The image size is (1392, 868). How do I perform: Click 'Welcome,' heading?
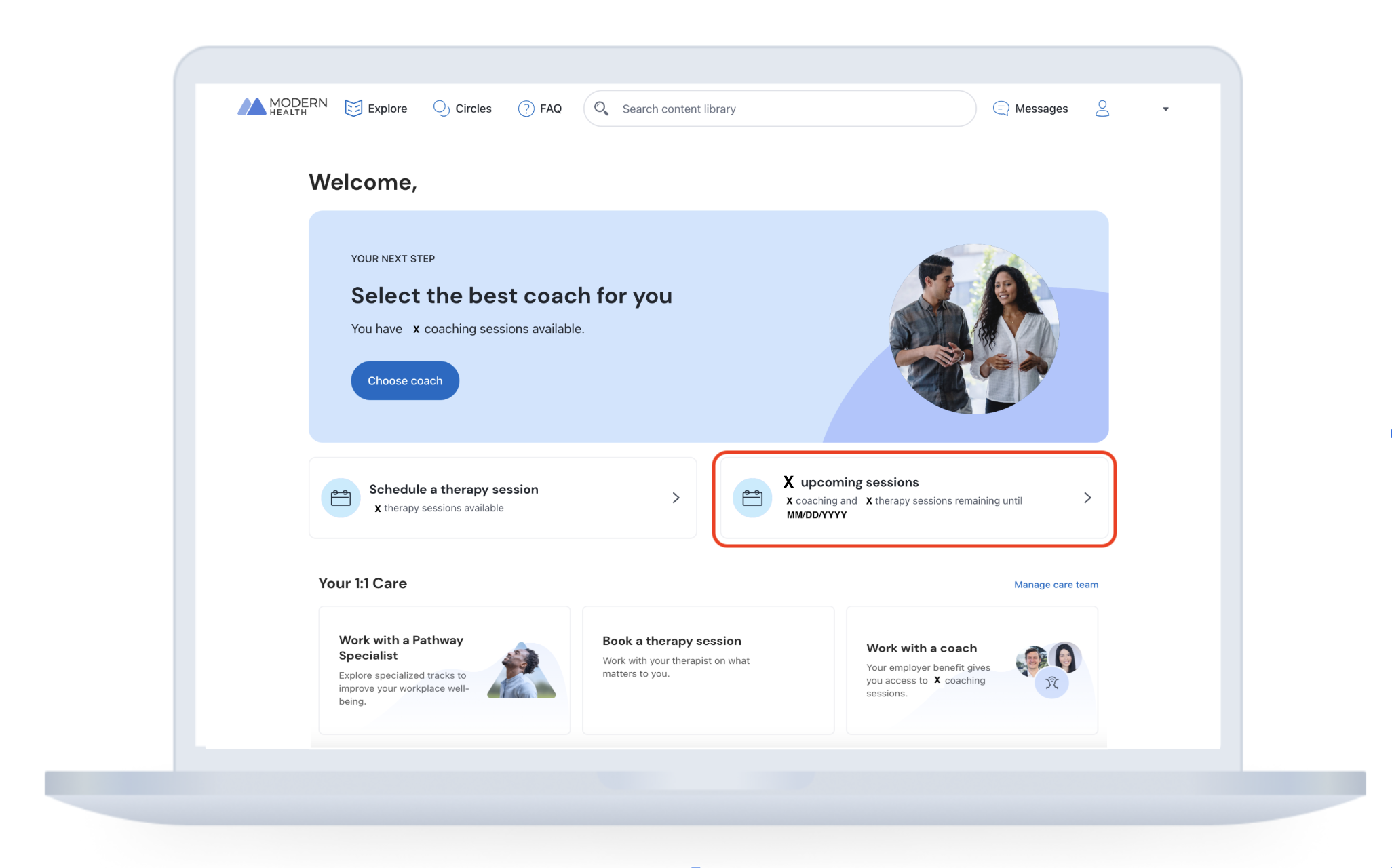point(363,182)
